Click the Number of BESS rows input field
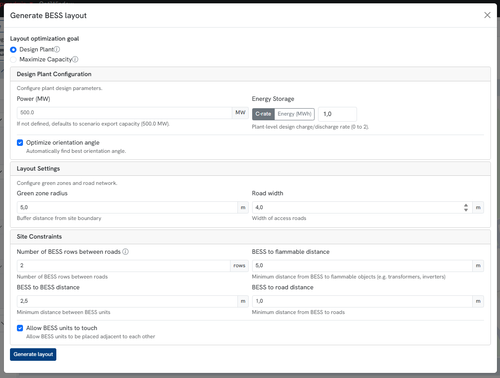Screen dimensions: 500x378 point(123,266)
